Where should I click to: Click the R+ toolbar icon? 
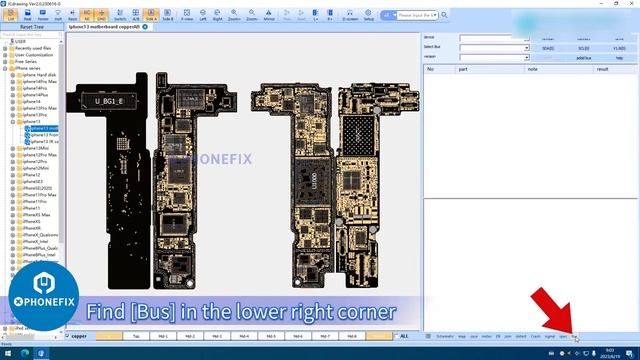pos(330,15)
